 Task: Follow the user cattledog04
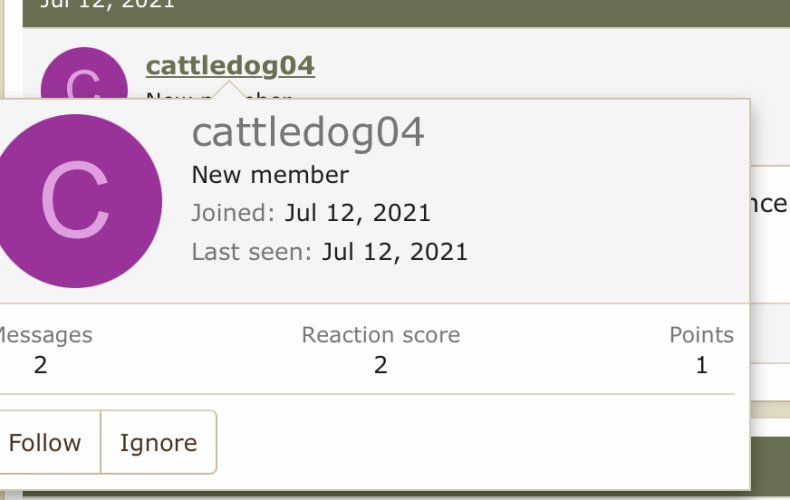click(x=45, y=443)
